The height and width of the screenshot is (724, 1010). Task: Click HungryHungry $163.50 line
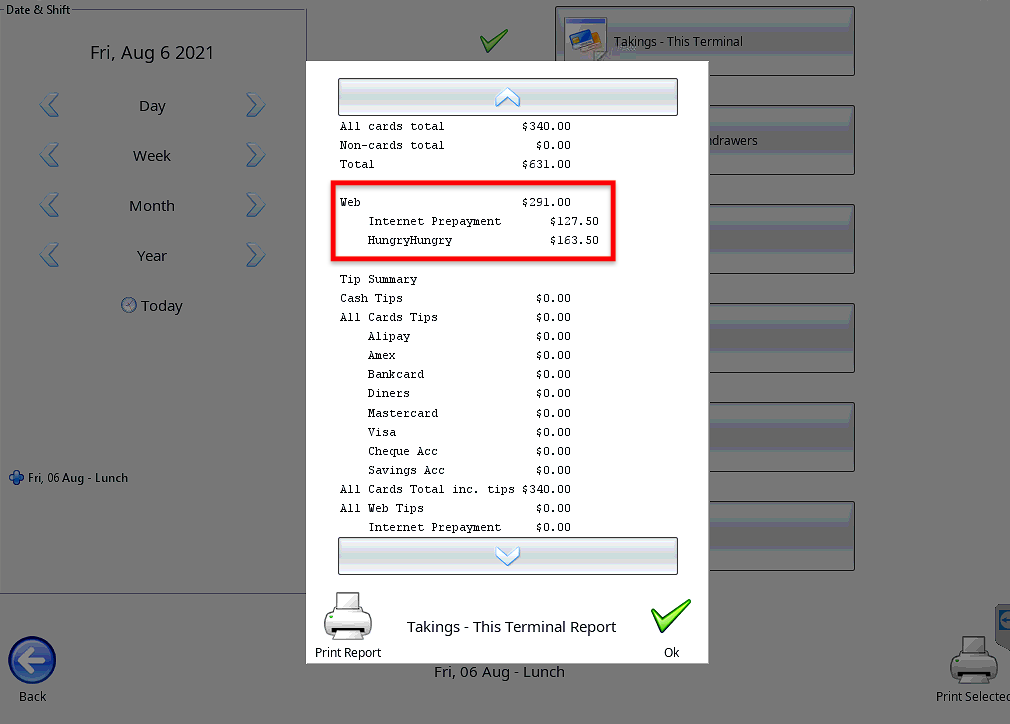pos(483,240)
